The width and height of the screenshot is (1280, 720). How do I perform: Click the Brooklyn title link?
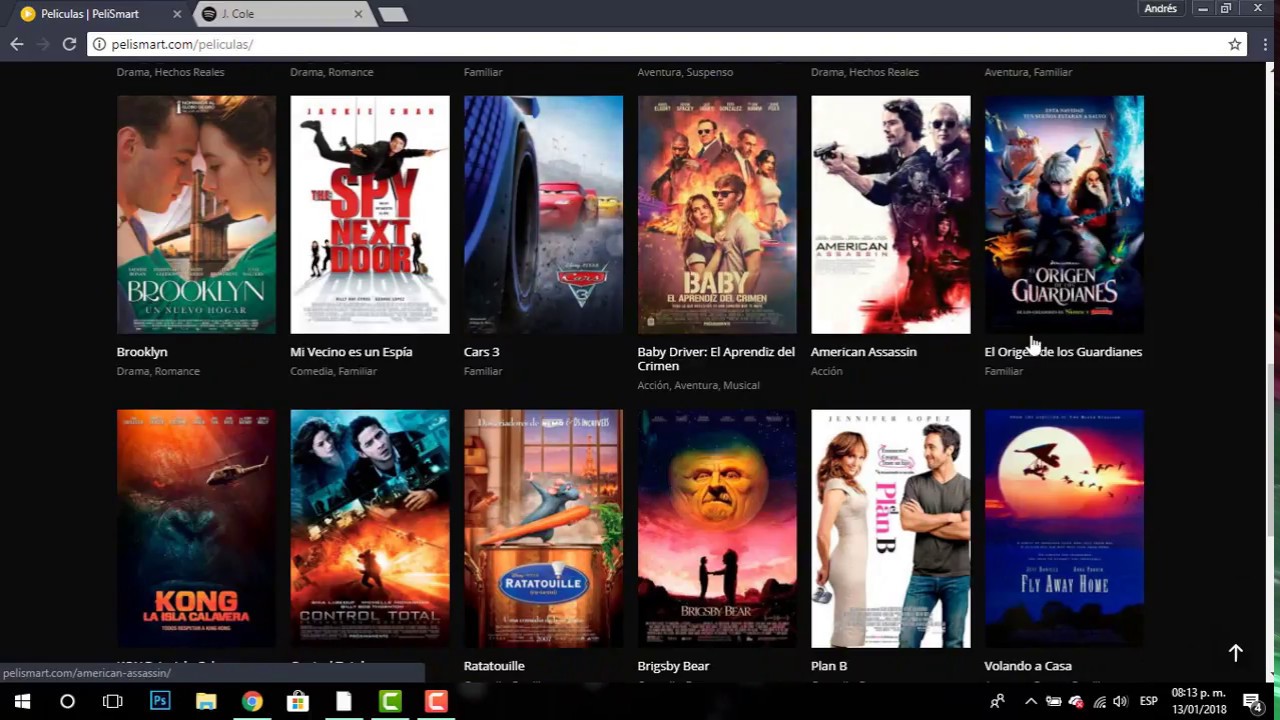pyautogui.click(x=142, y=352)
